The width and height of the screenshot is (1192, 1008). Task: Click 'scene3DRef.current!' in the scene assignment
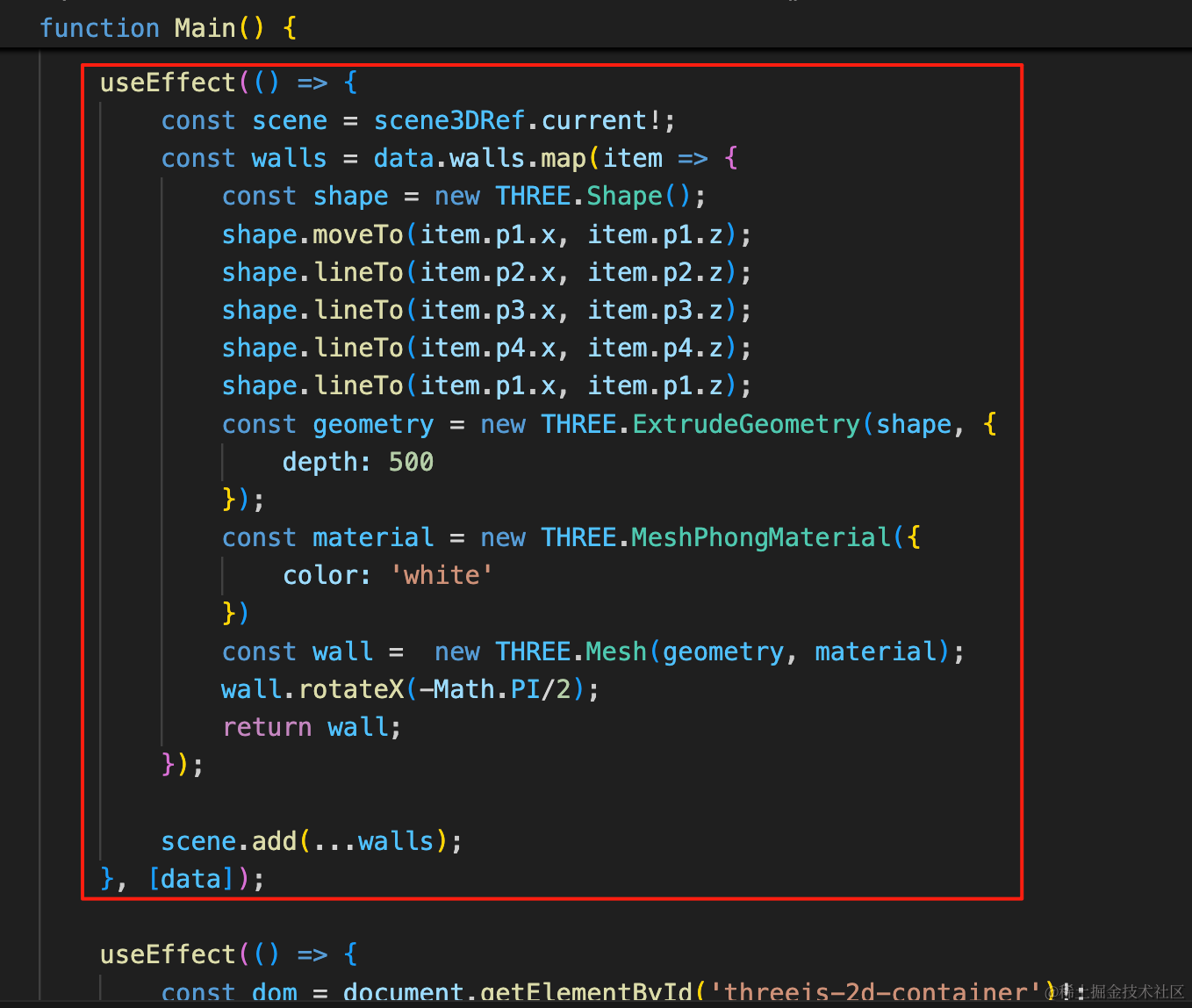pos(517,120)
